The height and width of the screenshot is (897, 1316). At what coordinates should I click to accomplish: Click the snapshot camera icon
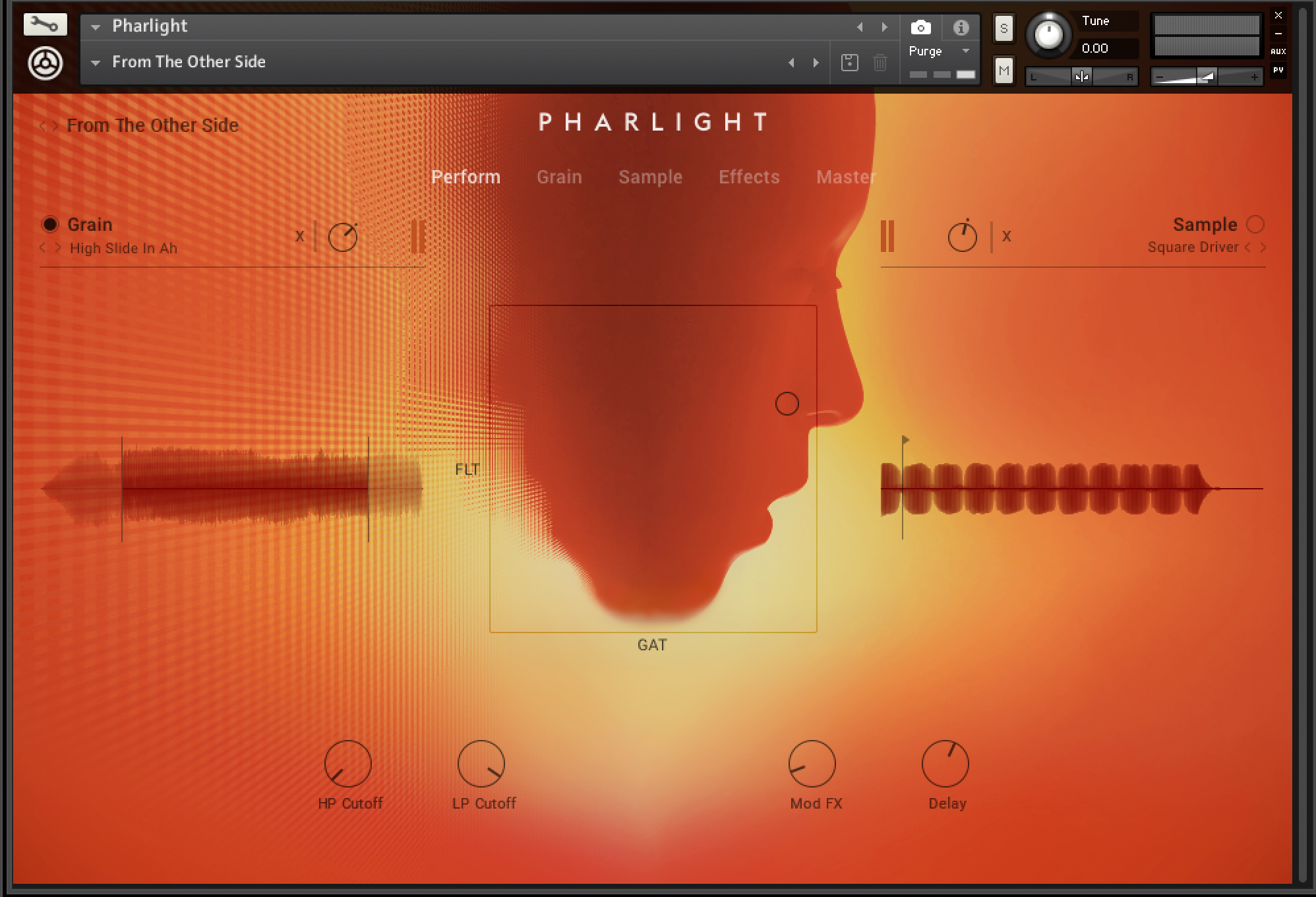pyautogui.click(x=920, y=27)
